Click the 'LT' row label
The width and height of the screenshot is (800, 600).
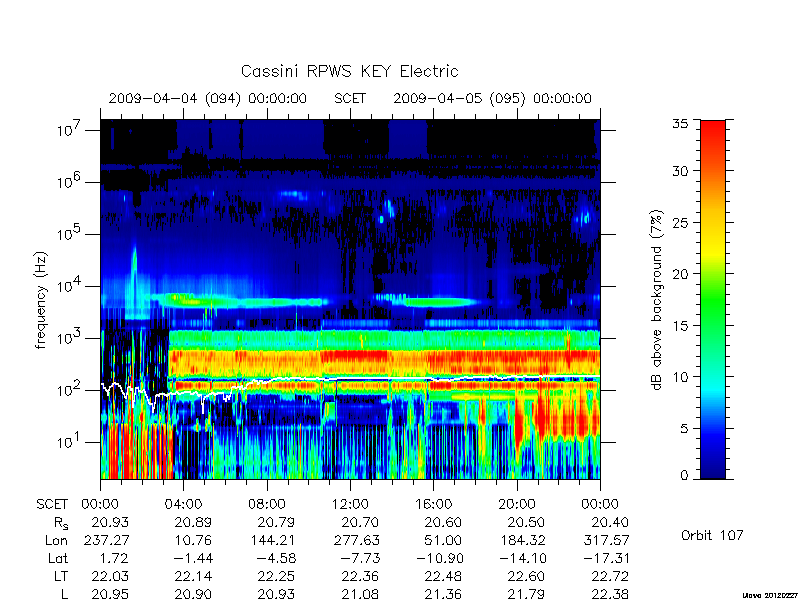[61, 577]
